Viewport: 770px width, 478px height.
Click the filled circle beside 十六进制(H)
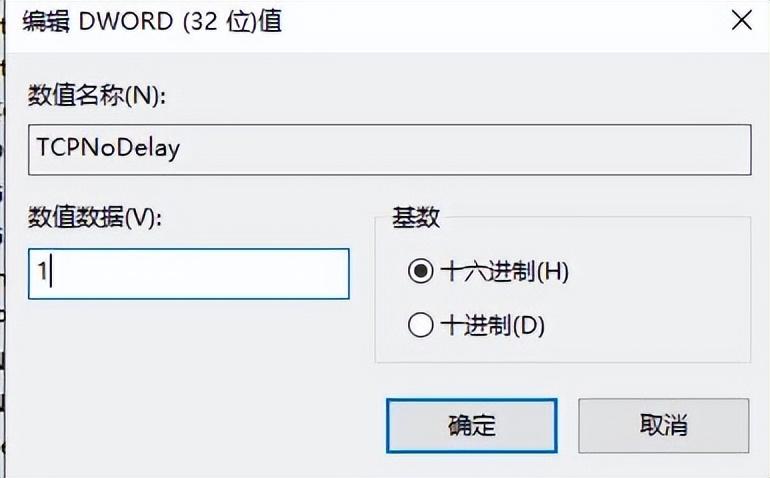click(x=421, y=270)
